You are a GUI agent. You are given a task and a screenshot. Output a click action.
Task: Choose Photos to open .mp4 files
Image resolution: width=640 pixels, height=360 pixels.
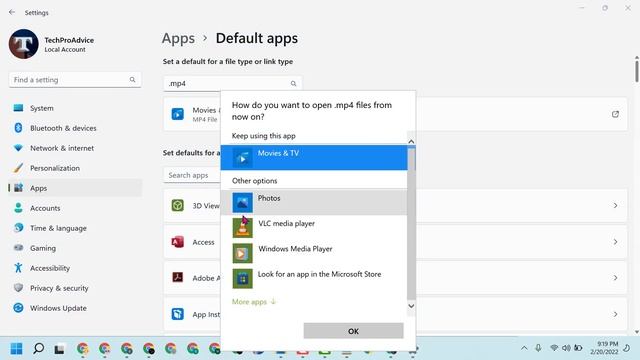point(314,202)
